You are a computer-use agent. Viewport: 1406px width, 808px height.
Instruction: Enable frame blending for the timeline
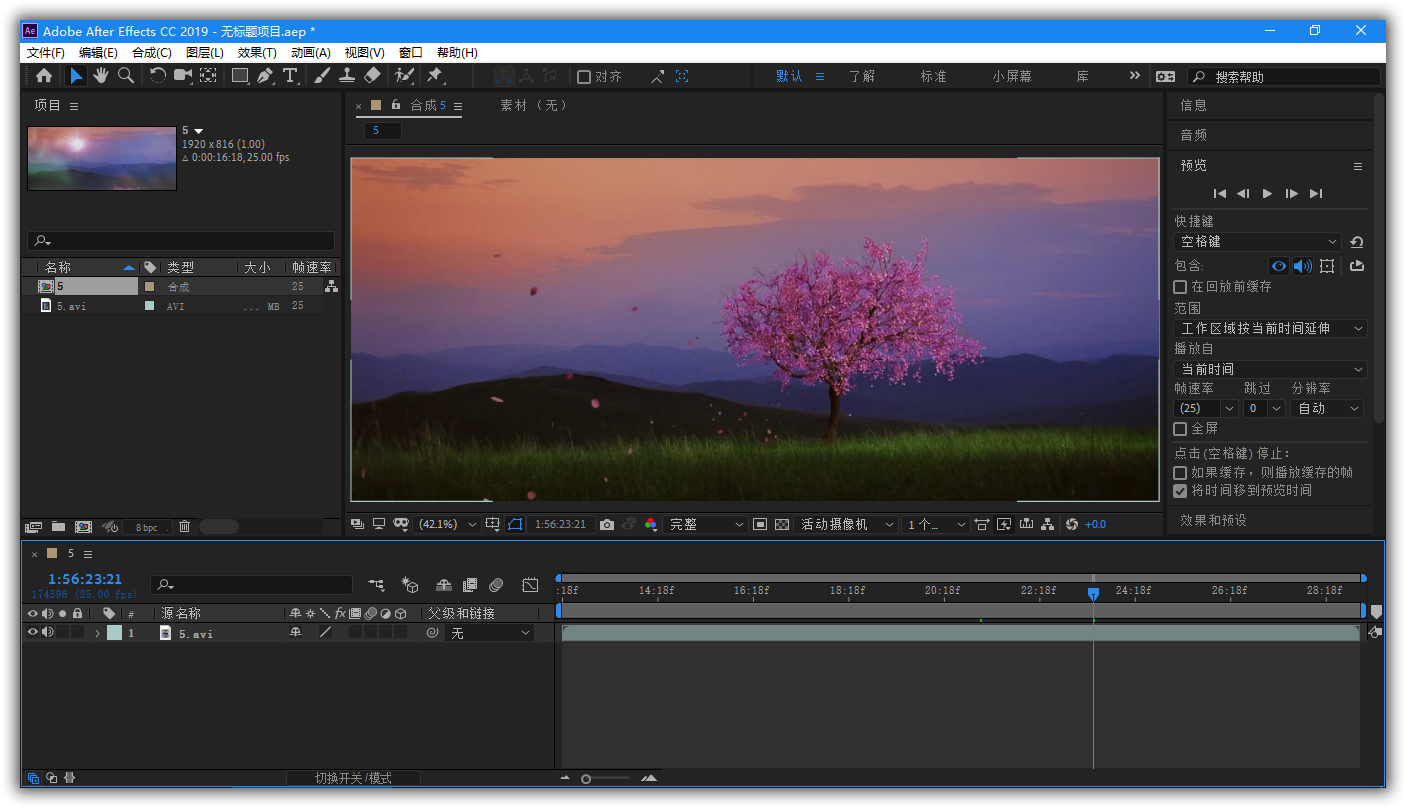[470, 585]
